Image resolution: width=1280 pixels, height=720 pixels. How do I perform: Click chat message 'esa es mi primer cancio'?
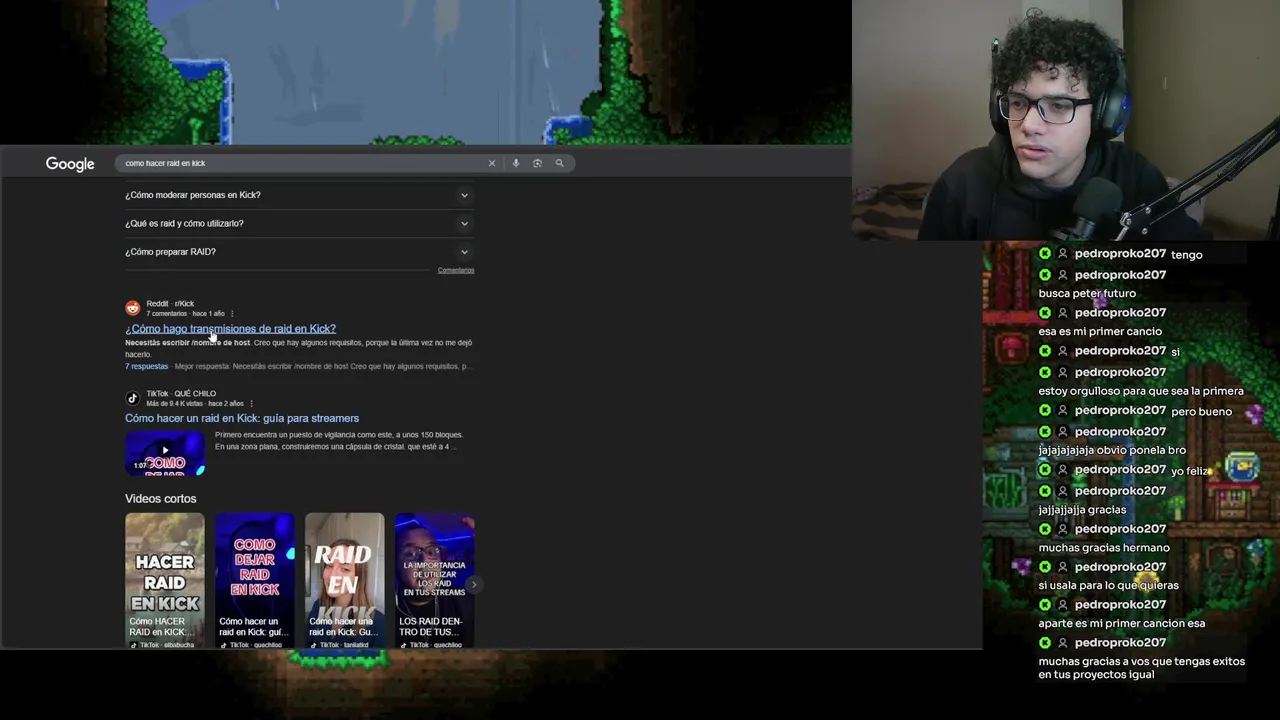click(1100, 331)
